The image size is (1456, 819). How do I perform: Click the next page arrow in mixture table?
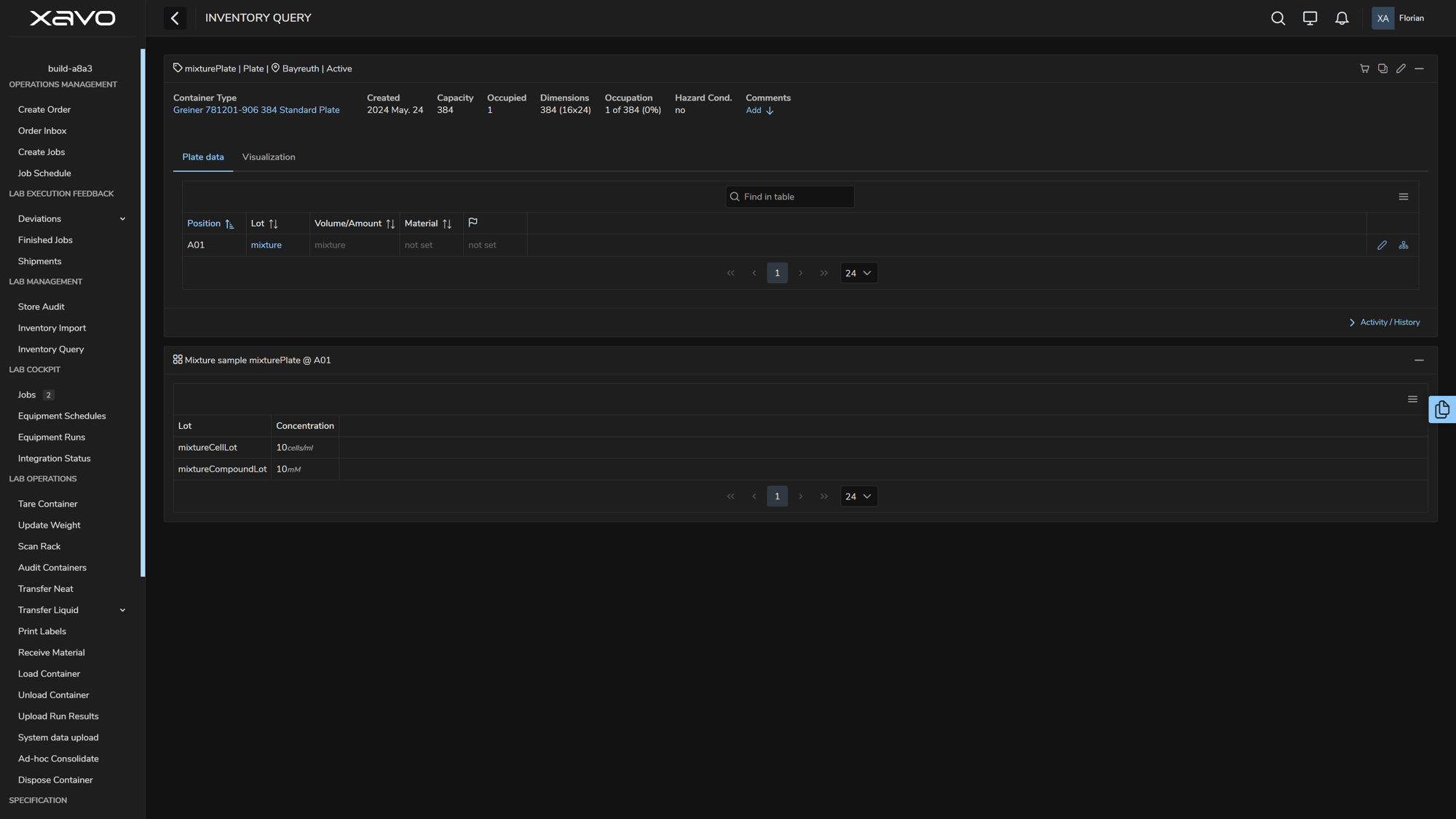pyautogui.click(x=800, y=496)
